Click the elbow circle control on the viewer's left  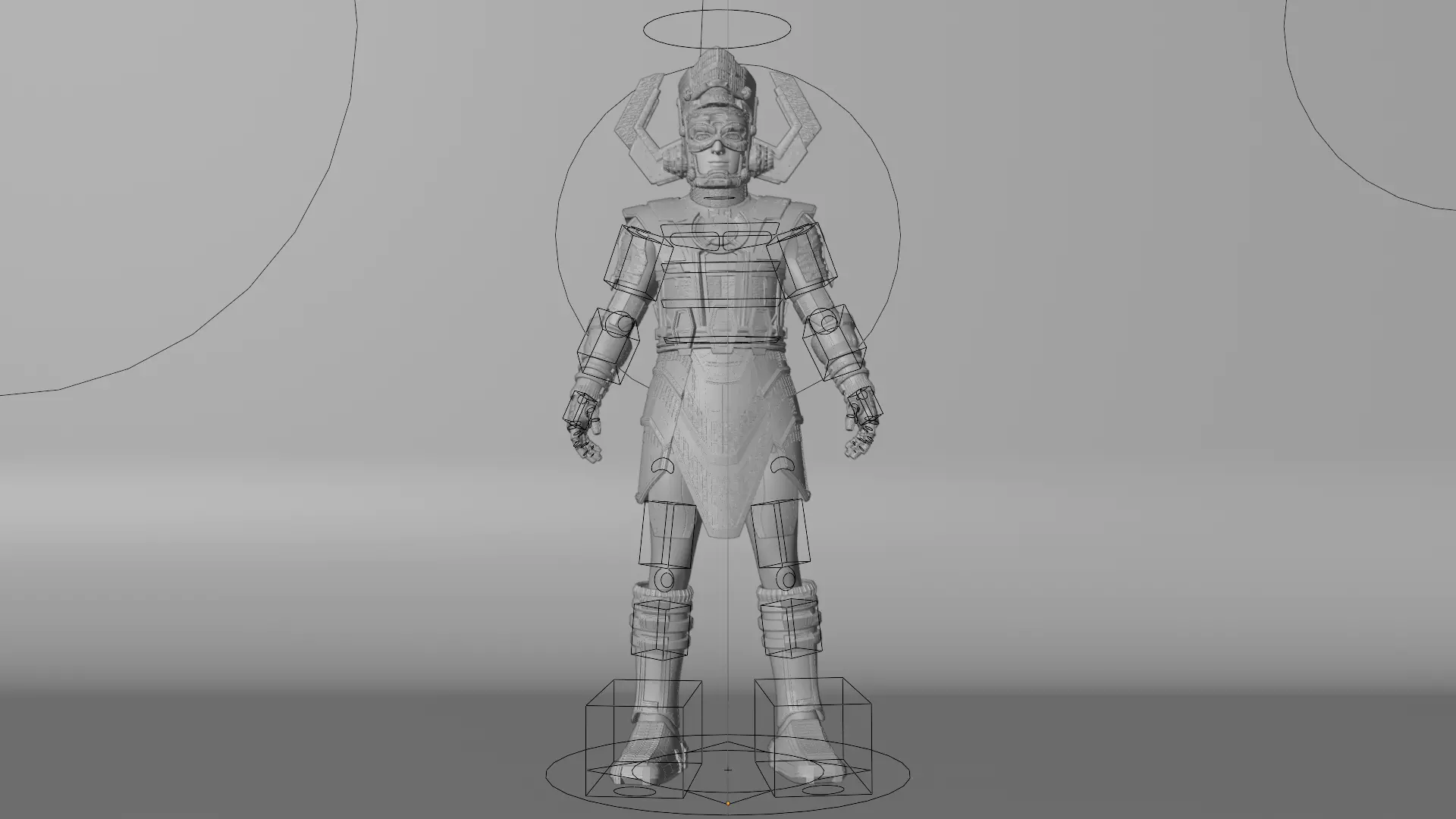point(618,325)
